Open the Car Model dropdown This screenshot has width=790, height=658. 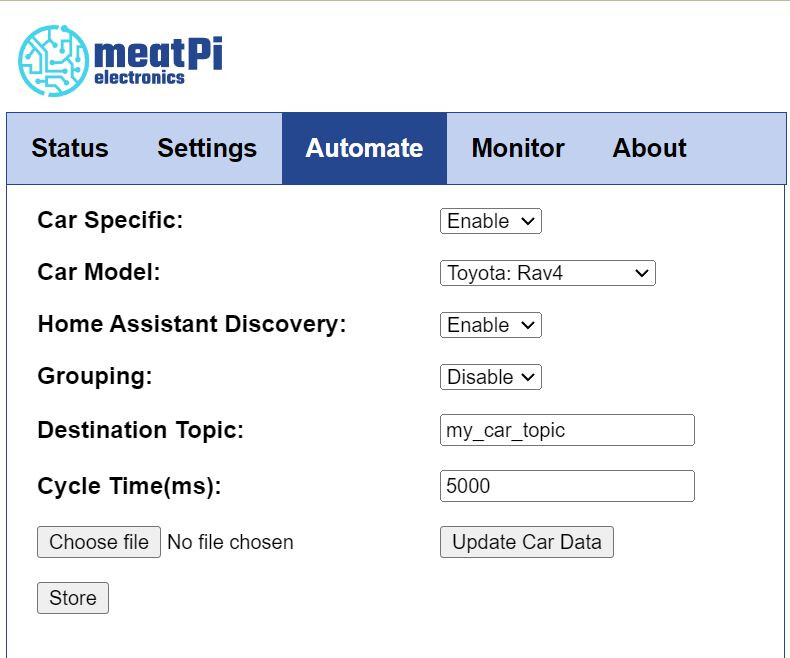(547, 273)
